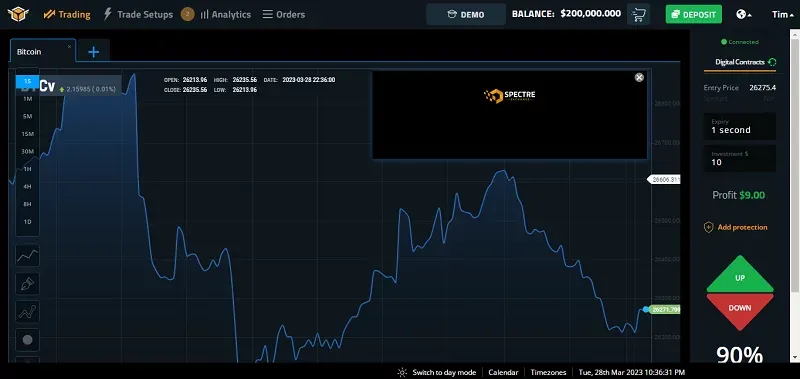Open the globe language dropdown
This screenshot has width=800, height=379.
(744, 14)
